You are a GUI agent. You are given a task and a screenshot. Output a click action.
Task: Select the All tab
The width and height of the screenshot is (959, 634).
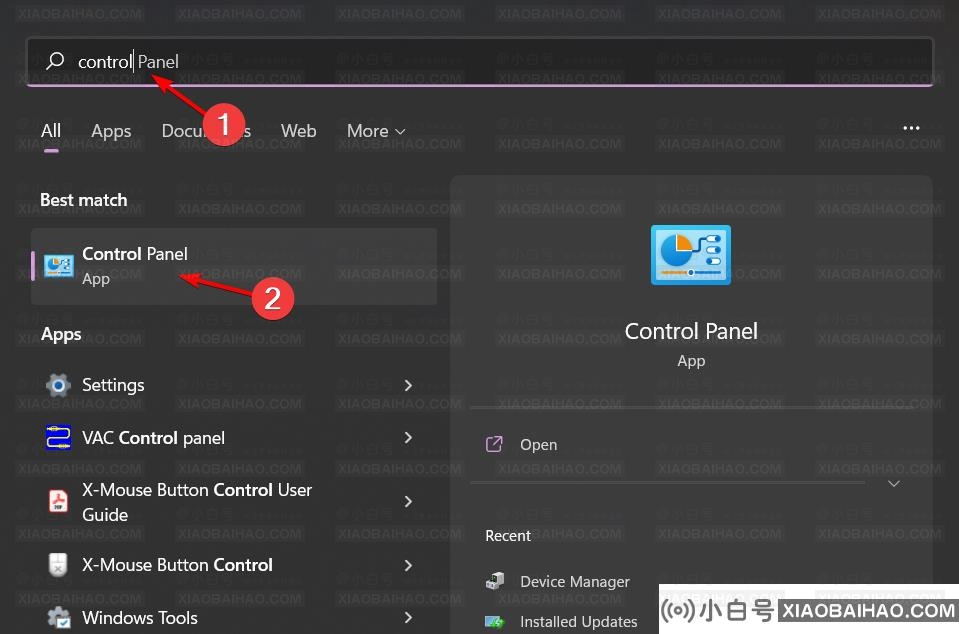tap(51, 131)
